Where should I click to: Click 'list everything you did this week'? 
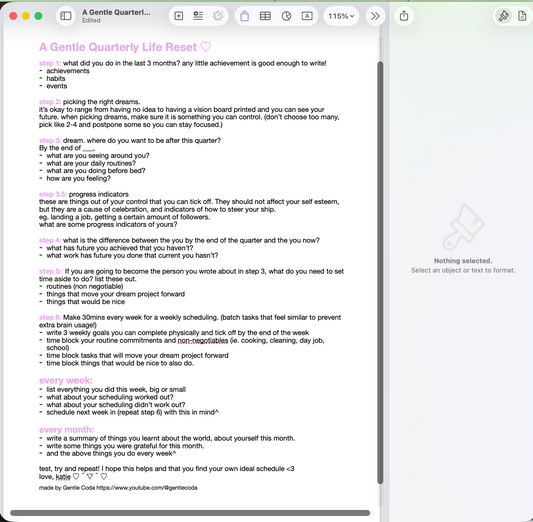pos(116,389)
